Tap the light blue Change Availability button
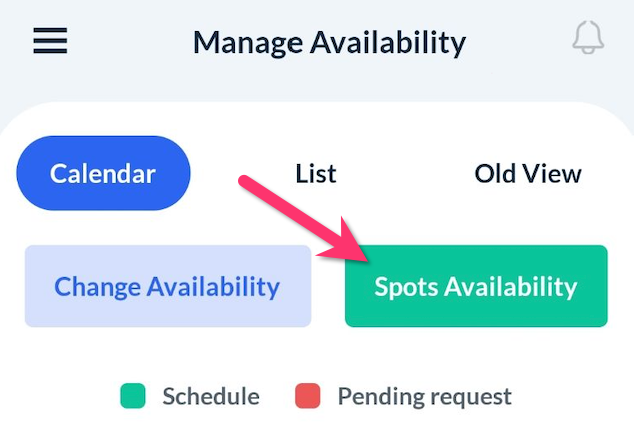The image size is (634, 442). pos(167,287)
